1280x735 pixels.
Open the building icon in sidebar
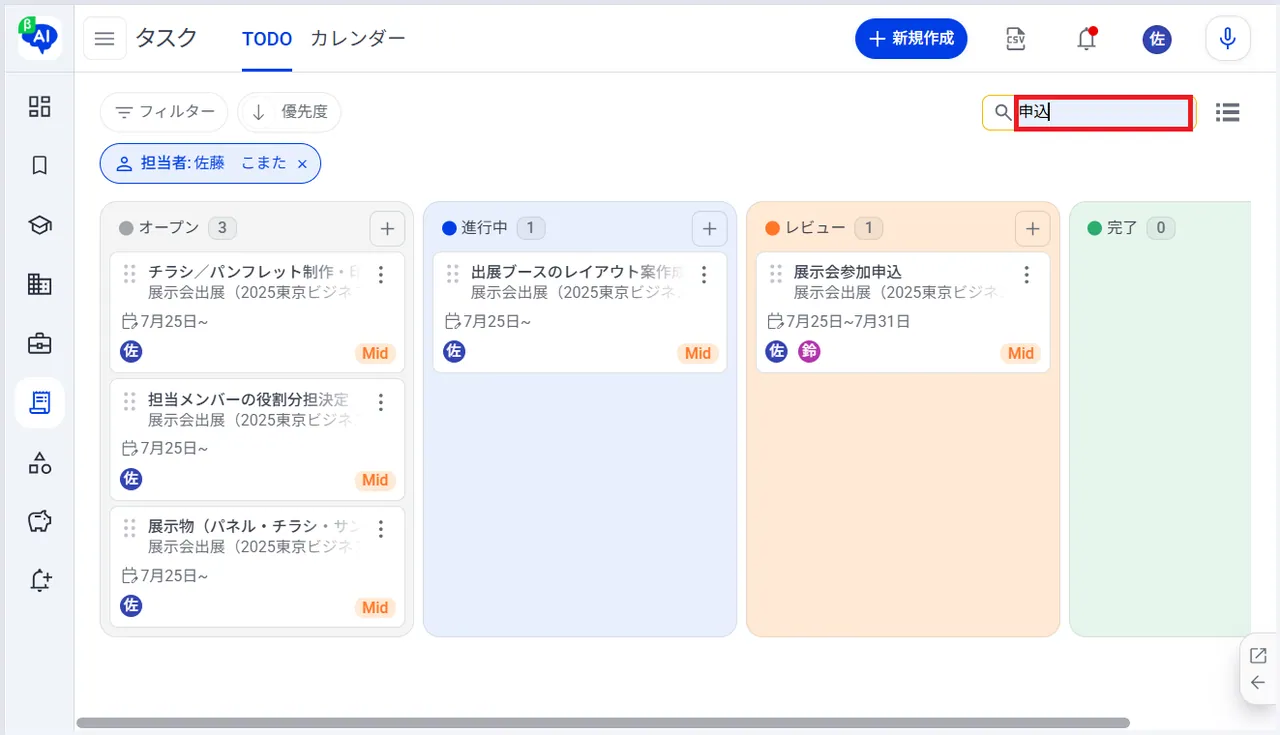[39, 285]
